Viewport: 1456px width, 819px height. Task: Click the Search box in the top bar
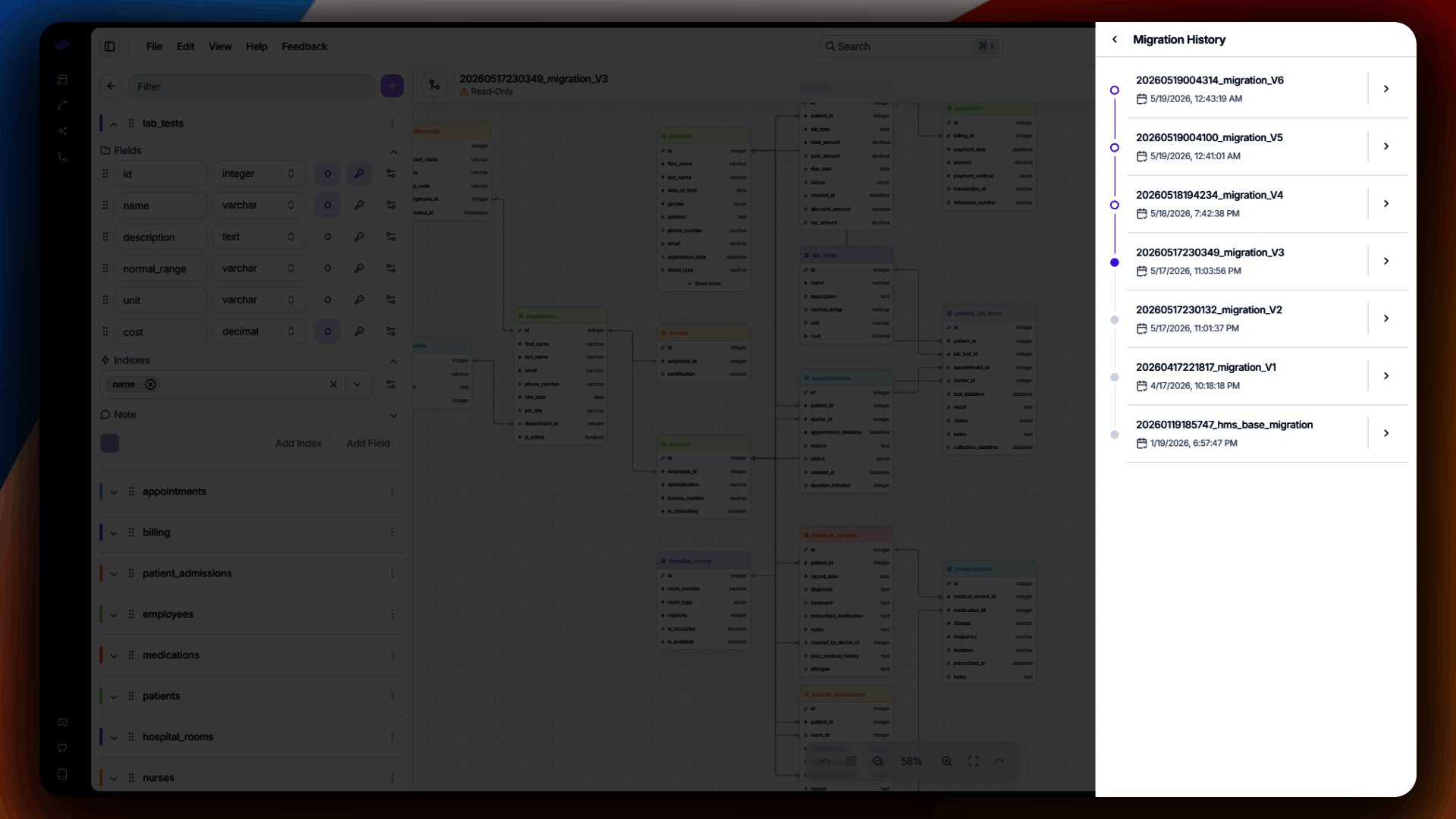click(912, 46)
